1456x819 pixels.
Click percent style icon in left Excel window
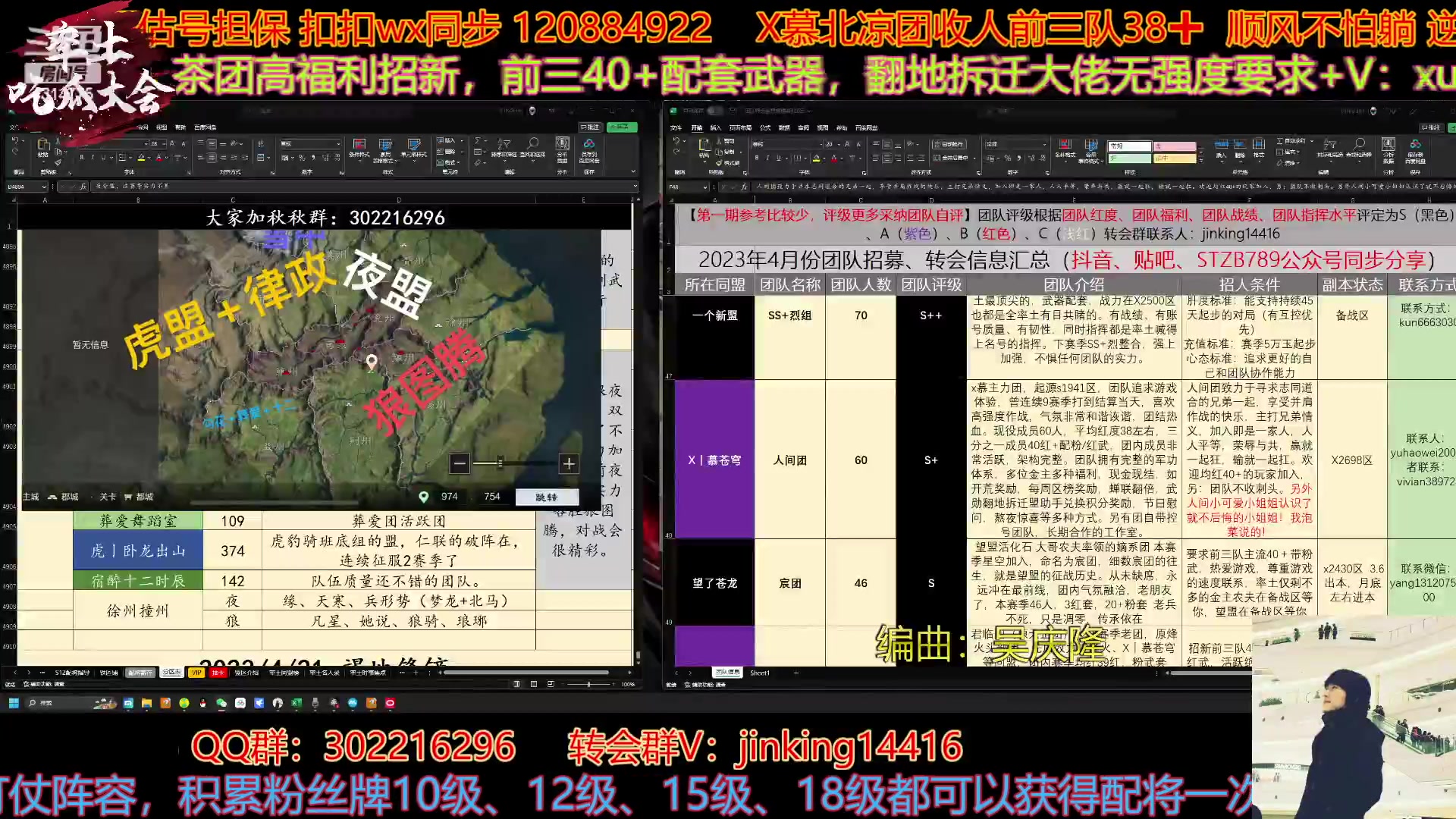[x=302, y=158]
